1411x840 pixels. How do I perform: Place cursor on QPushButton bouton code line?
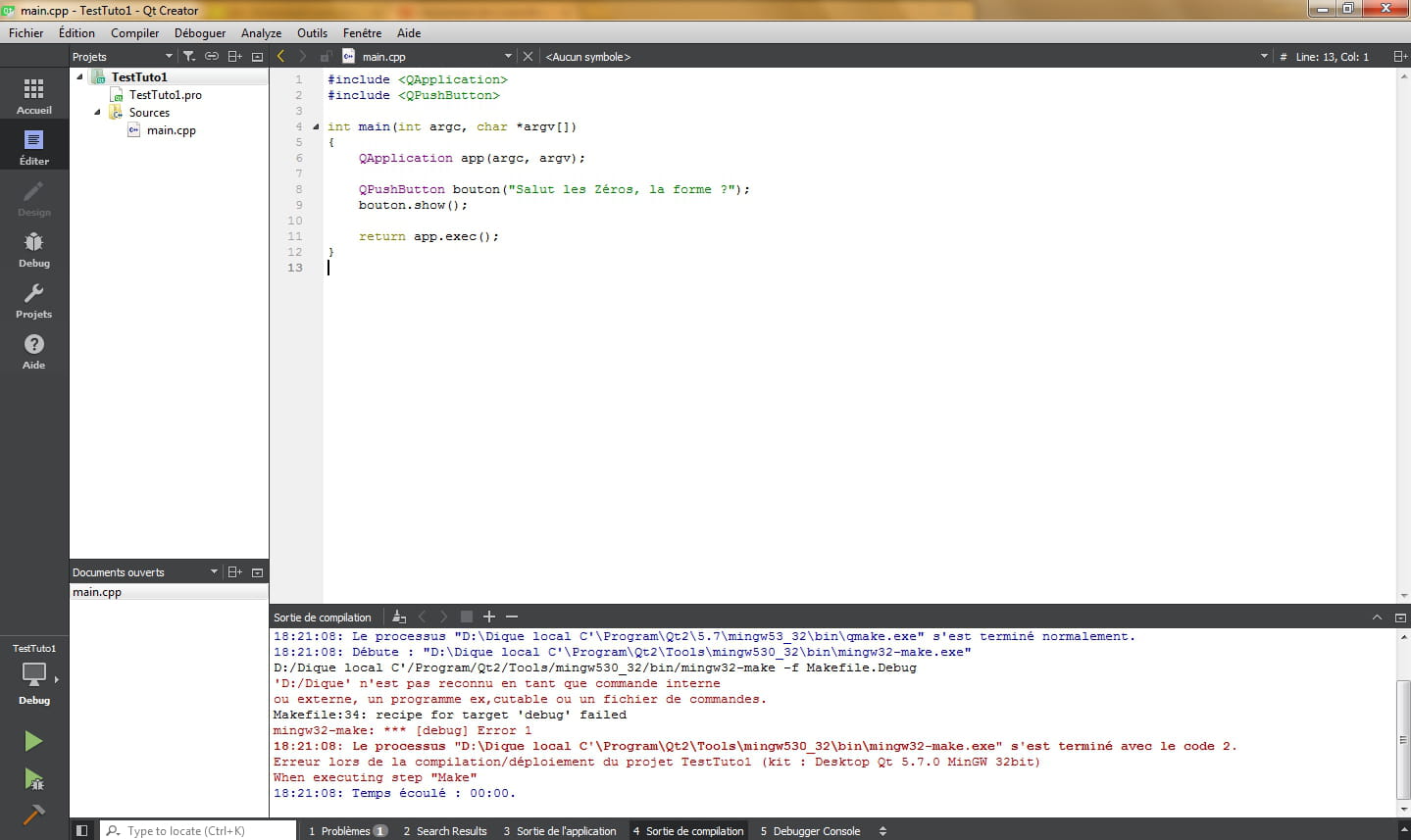554,189
